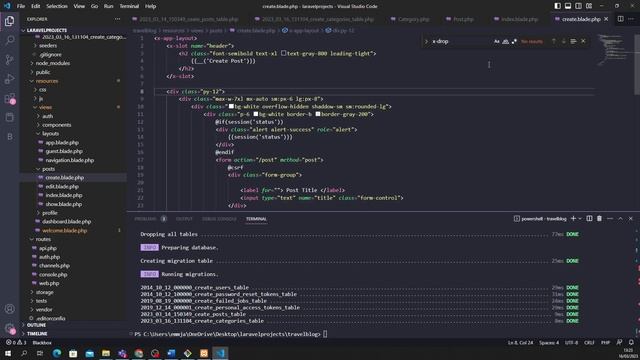Viewport: 640px width, 360px height.
Task: Click the x-drop find input field
Action: click(x=461, y=41)
